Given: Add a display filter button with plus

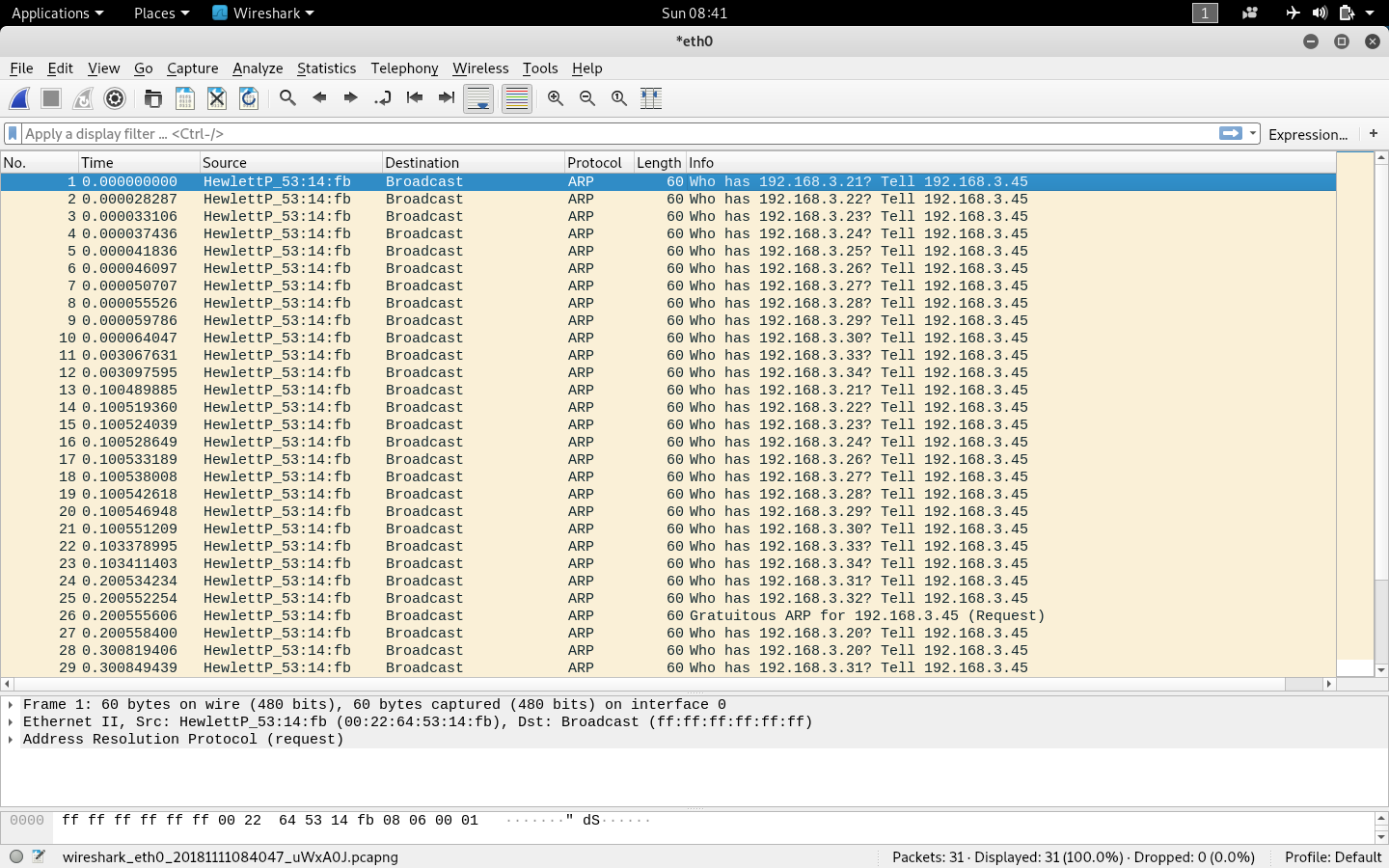Looking at the screenshot, I should pos(1374,133).
